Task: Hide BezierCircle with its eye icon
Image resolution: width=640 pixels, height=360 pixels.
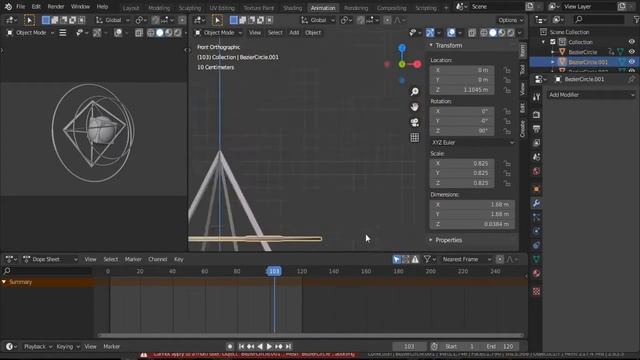Action: 632,52
